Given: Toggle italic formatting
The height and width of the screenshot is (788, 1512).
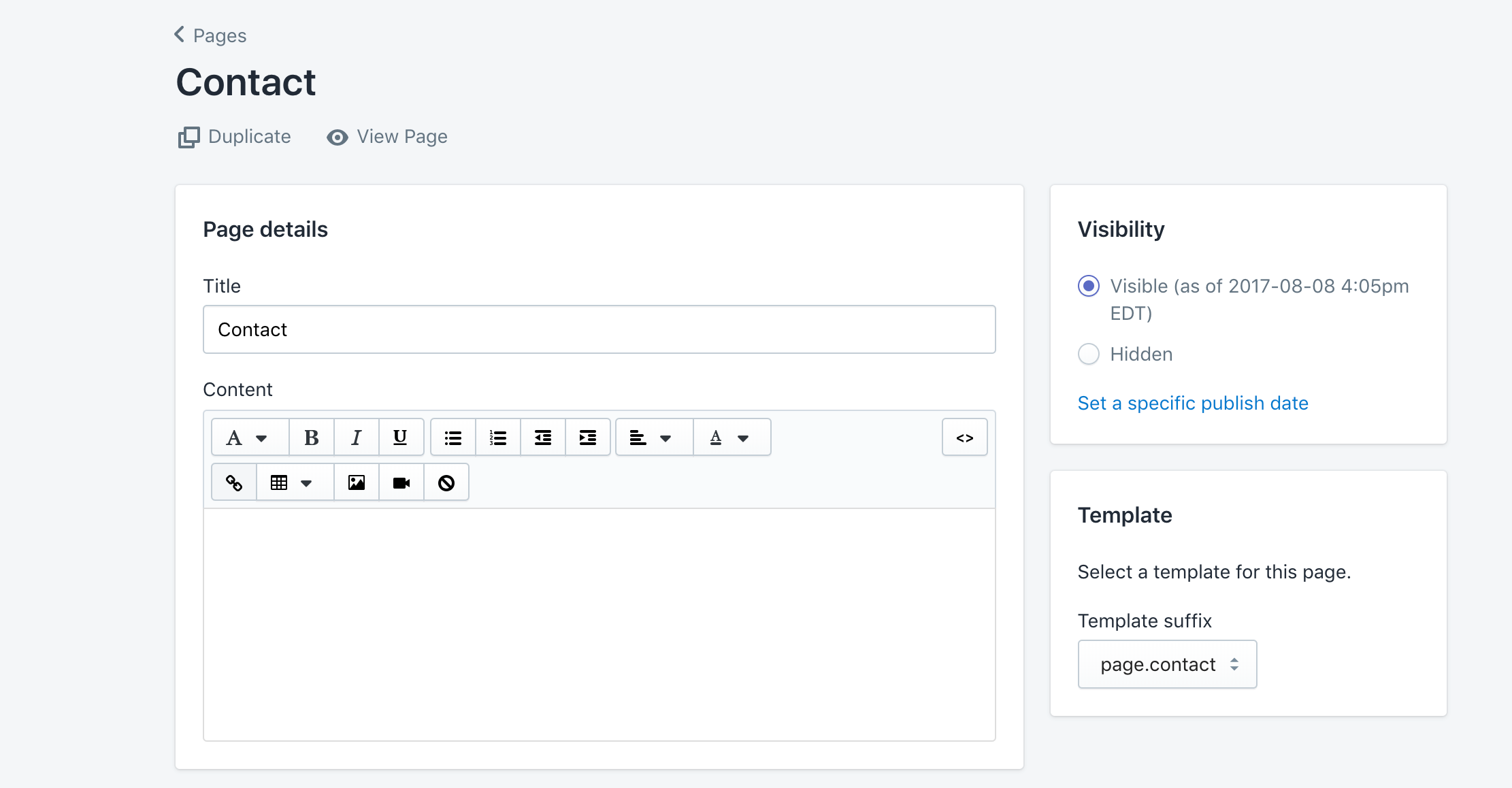Looking at the screenshot, I should pos(356,438).
